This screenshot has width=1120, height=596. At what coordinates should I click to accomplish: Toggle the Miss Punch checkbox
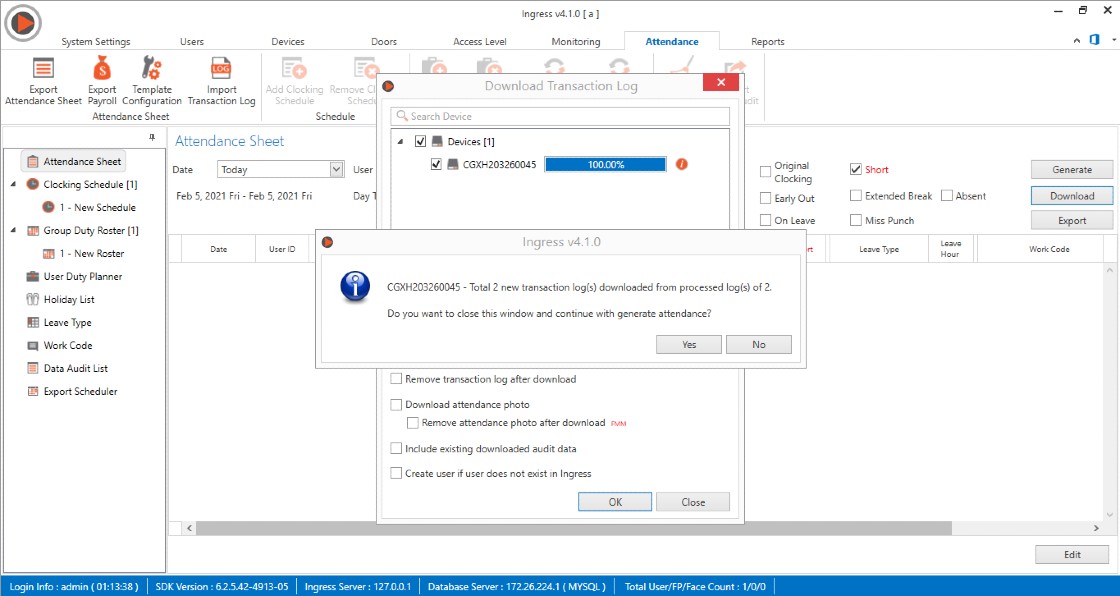point(855,220)
